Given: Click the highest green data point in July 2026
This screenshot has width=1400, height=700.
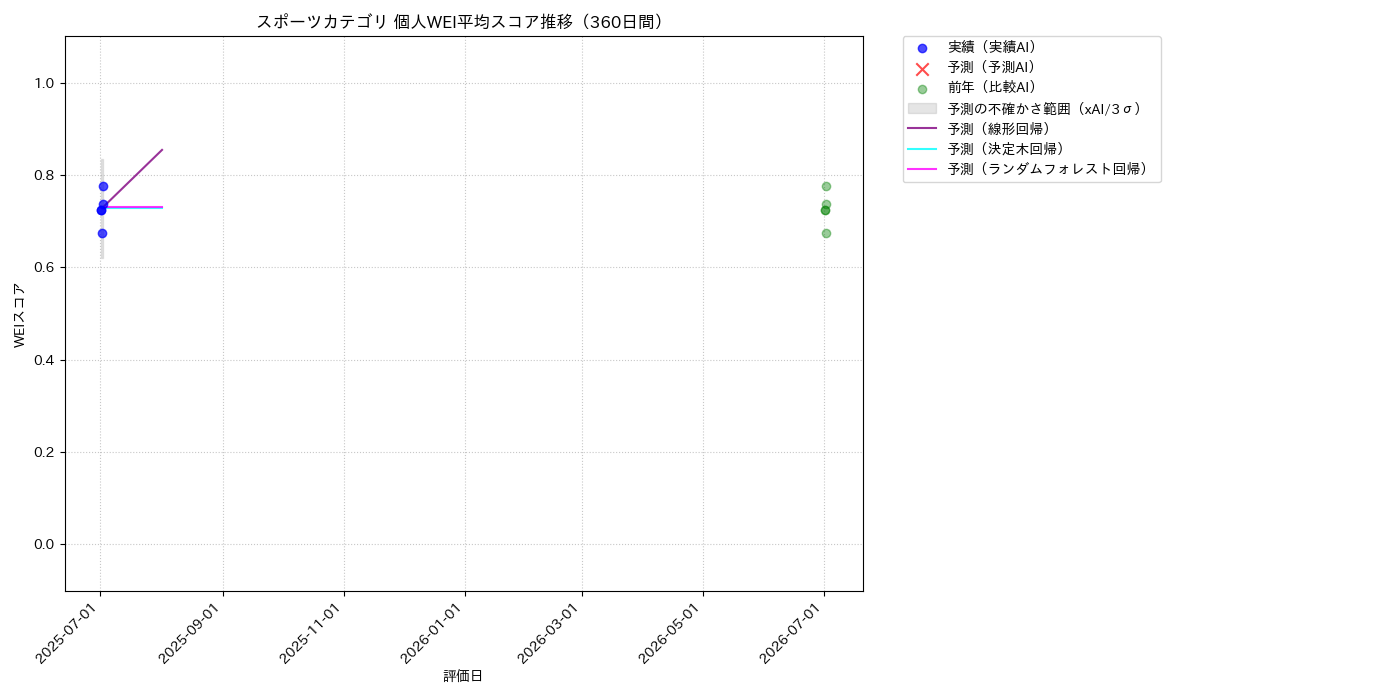Looking at the screenshot, I should pyautogui.click(x=826, y=186).
